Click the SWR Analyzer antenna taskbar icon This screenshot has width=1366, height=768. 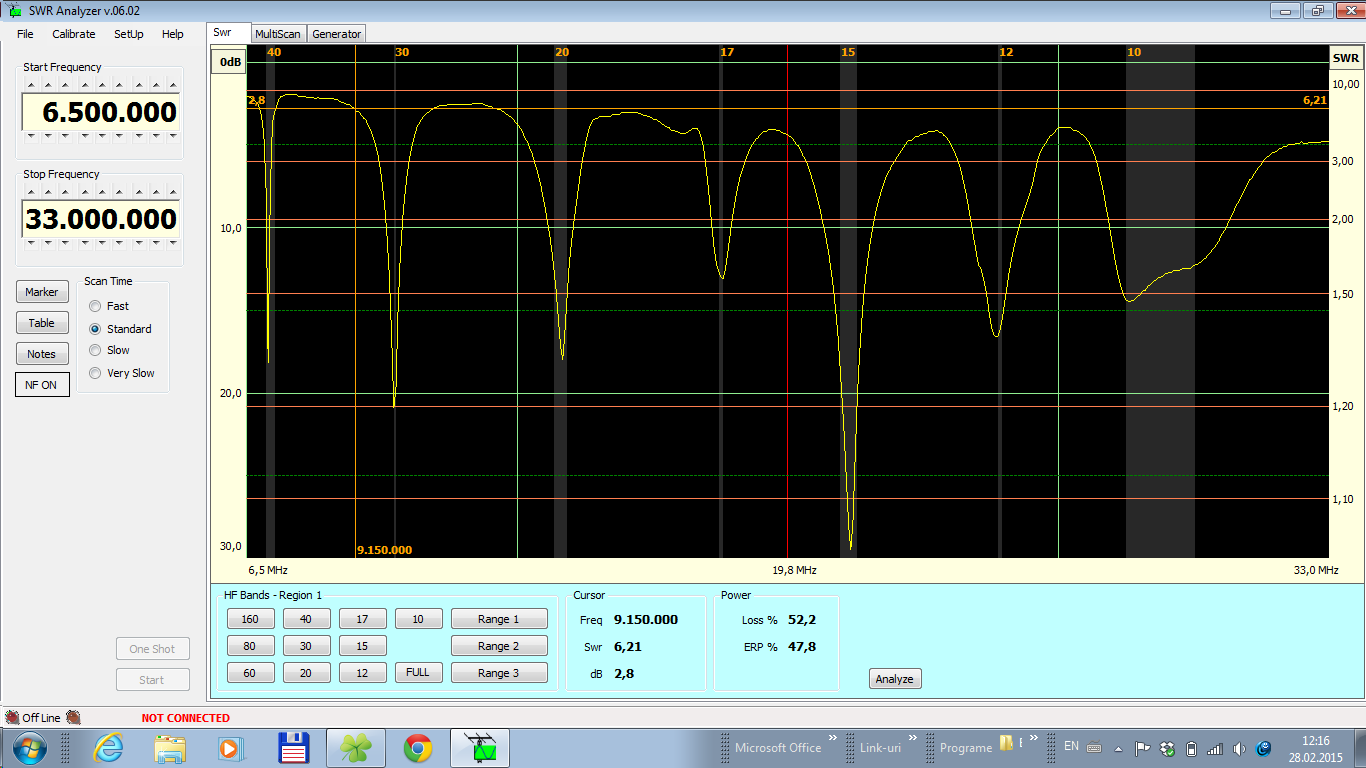[x=481, y=748]
